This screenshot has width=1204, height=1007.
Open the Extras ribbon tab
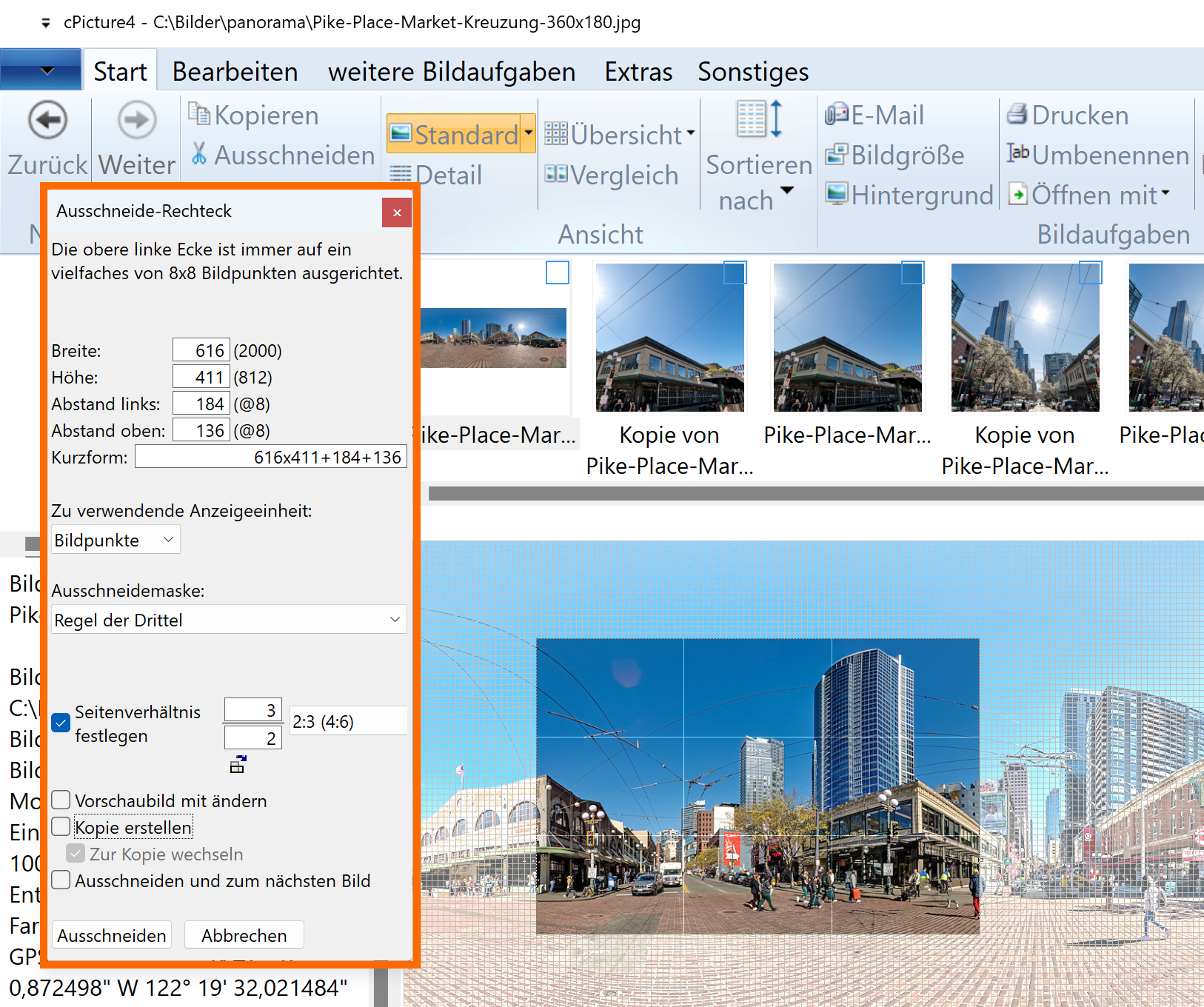coord(638,72)
